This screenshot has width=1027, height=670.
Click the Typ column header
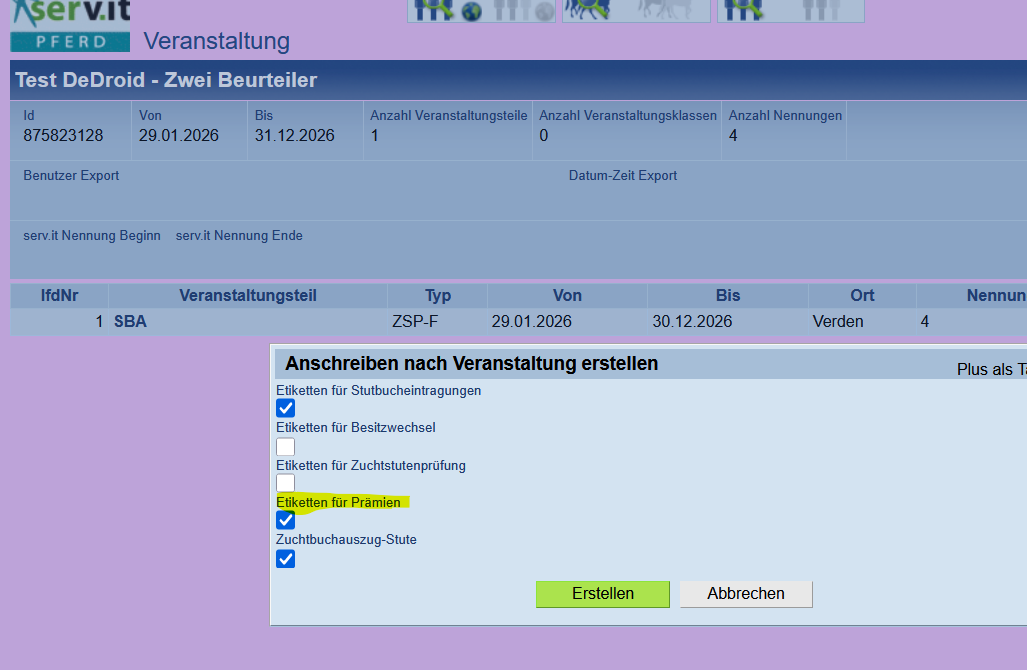[438, 296]
